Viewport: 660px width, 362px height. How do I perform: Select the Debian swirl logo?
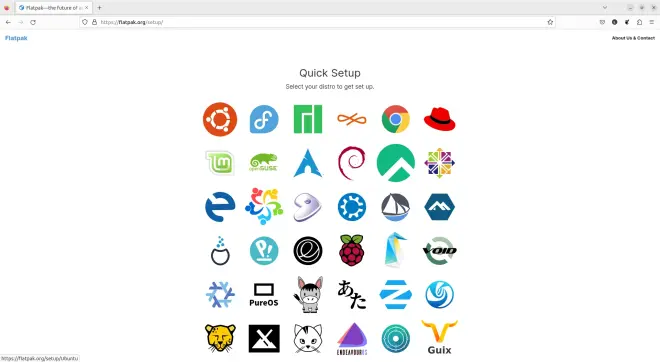[352, 163]
